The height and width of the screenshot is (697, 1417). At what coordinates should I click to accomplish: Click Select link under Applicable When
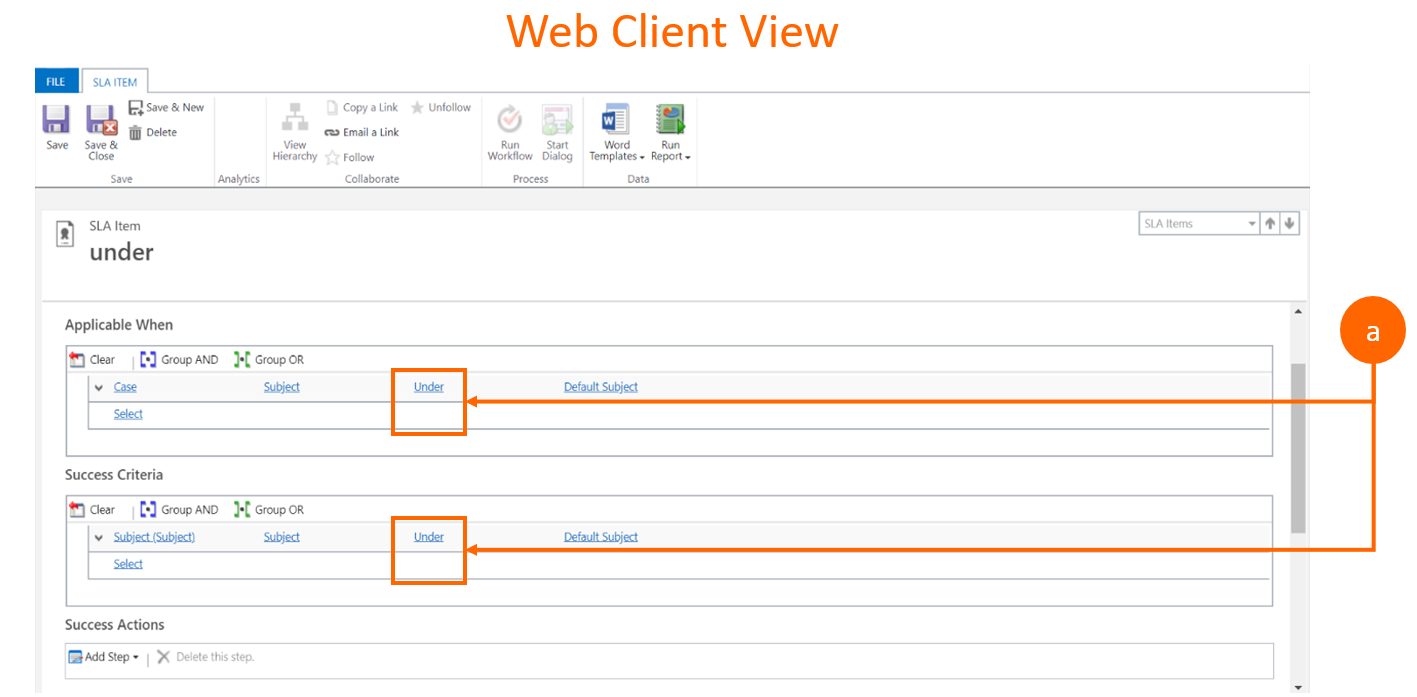[128, 414]
